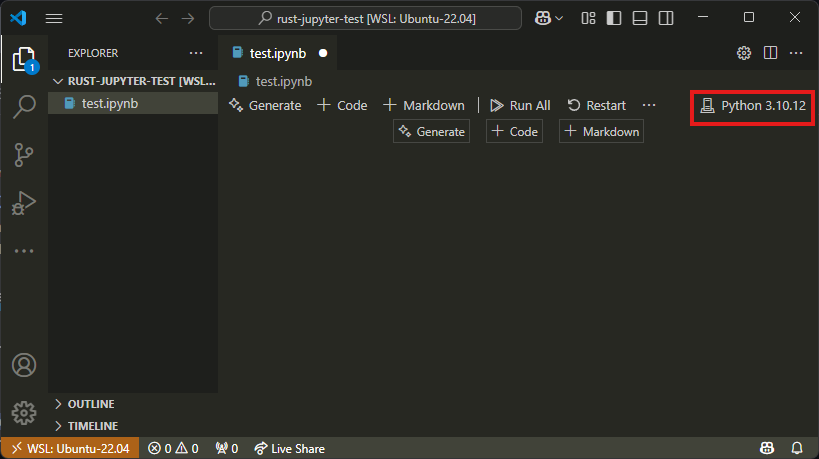
Task: Open the Source Control view
Action: click(24, 155)
